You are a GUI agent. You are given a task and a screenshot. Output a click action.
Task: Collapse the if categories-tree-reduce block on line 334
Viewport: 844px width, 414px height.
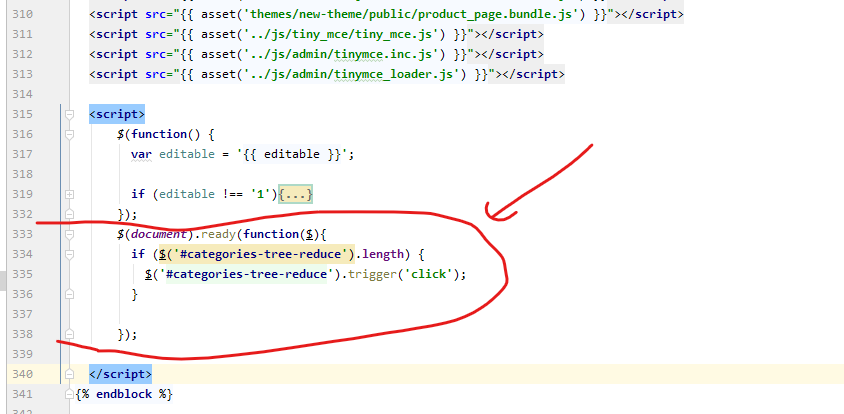tap(69, 254)
